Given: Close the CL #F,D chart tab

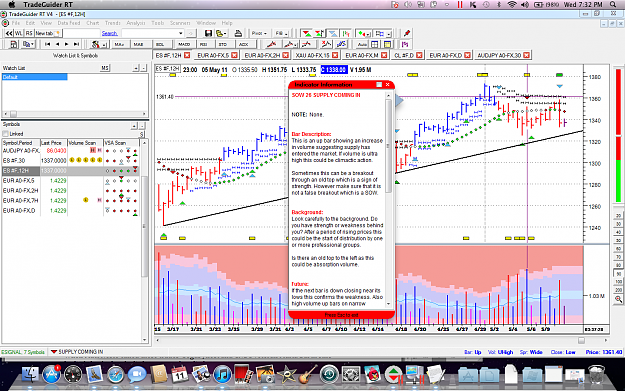Looking at the screenshot, I should coord(419,55).
